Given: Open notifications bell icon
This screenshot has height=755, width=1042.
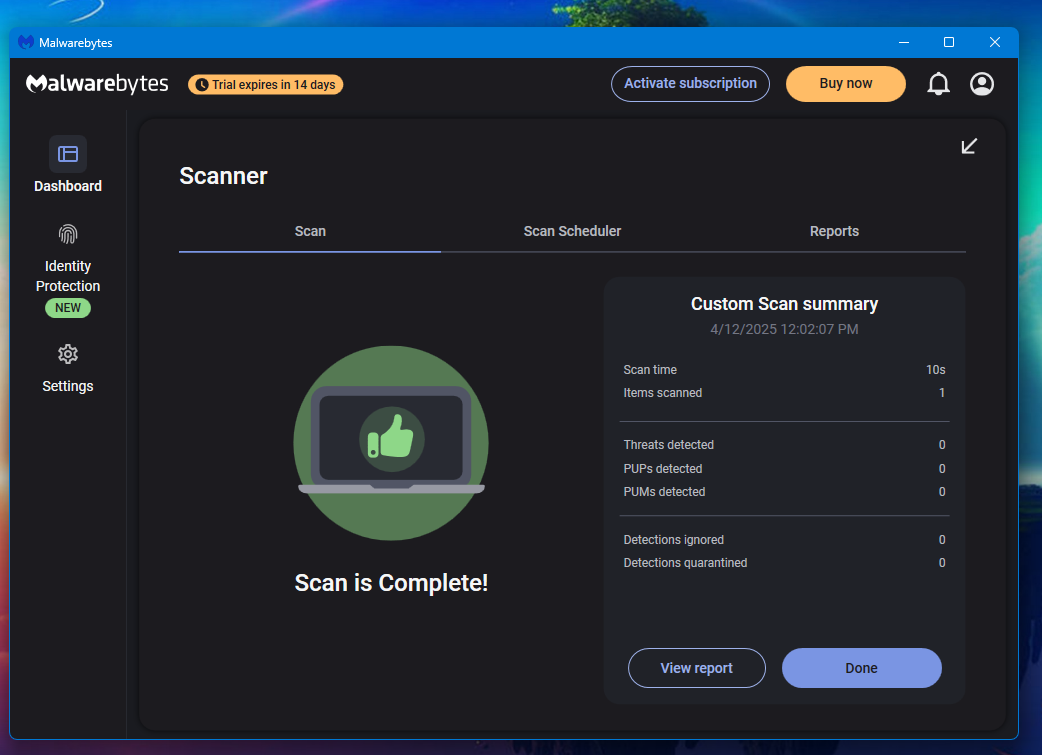Looking at the screenshot, I should point(938,84).
